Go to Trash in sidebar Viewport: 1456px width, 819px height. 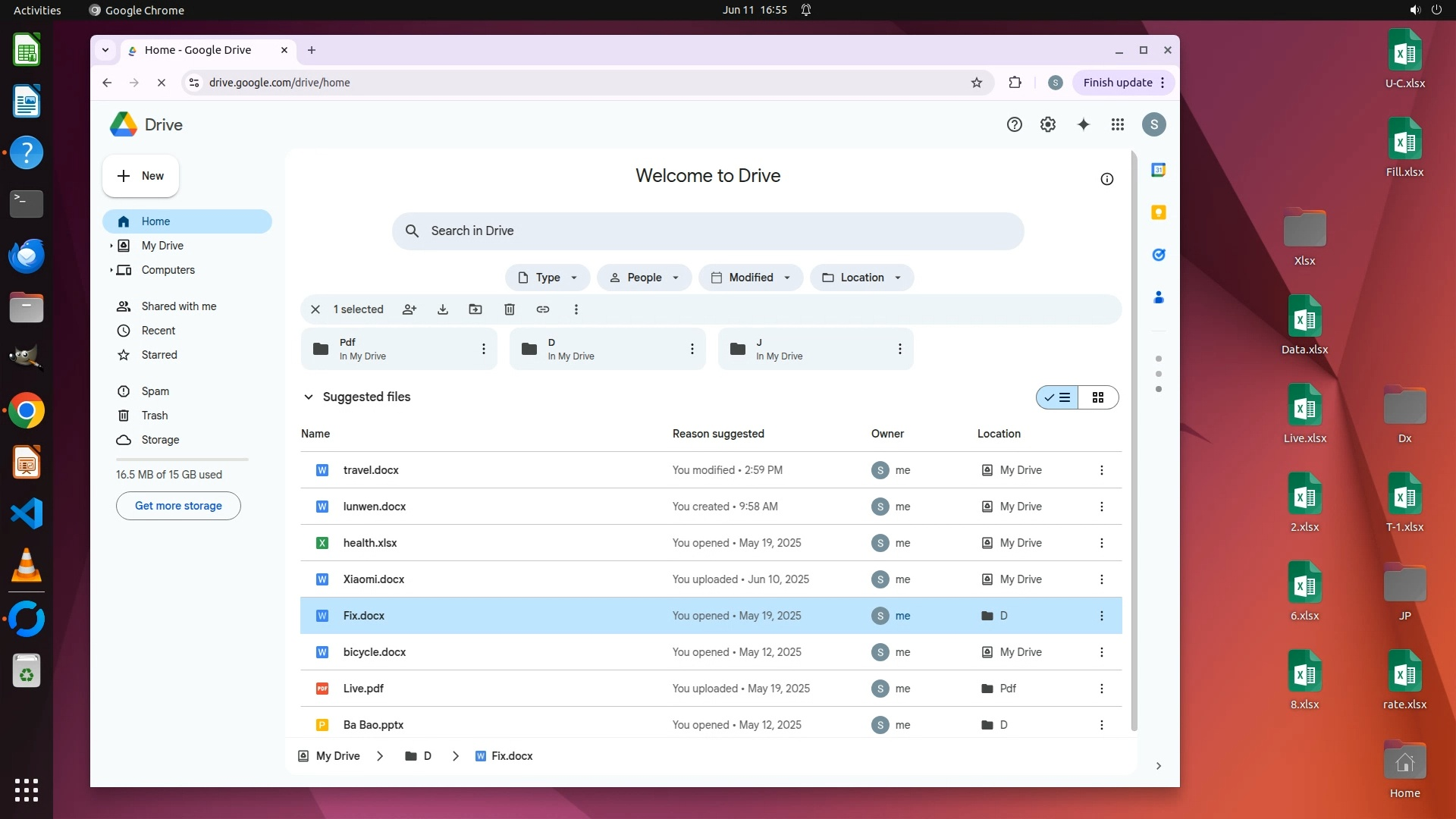point(155,416)
